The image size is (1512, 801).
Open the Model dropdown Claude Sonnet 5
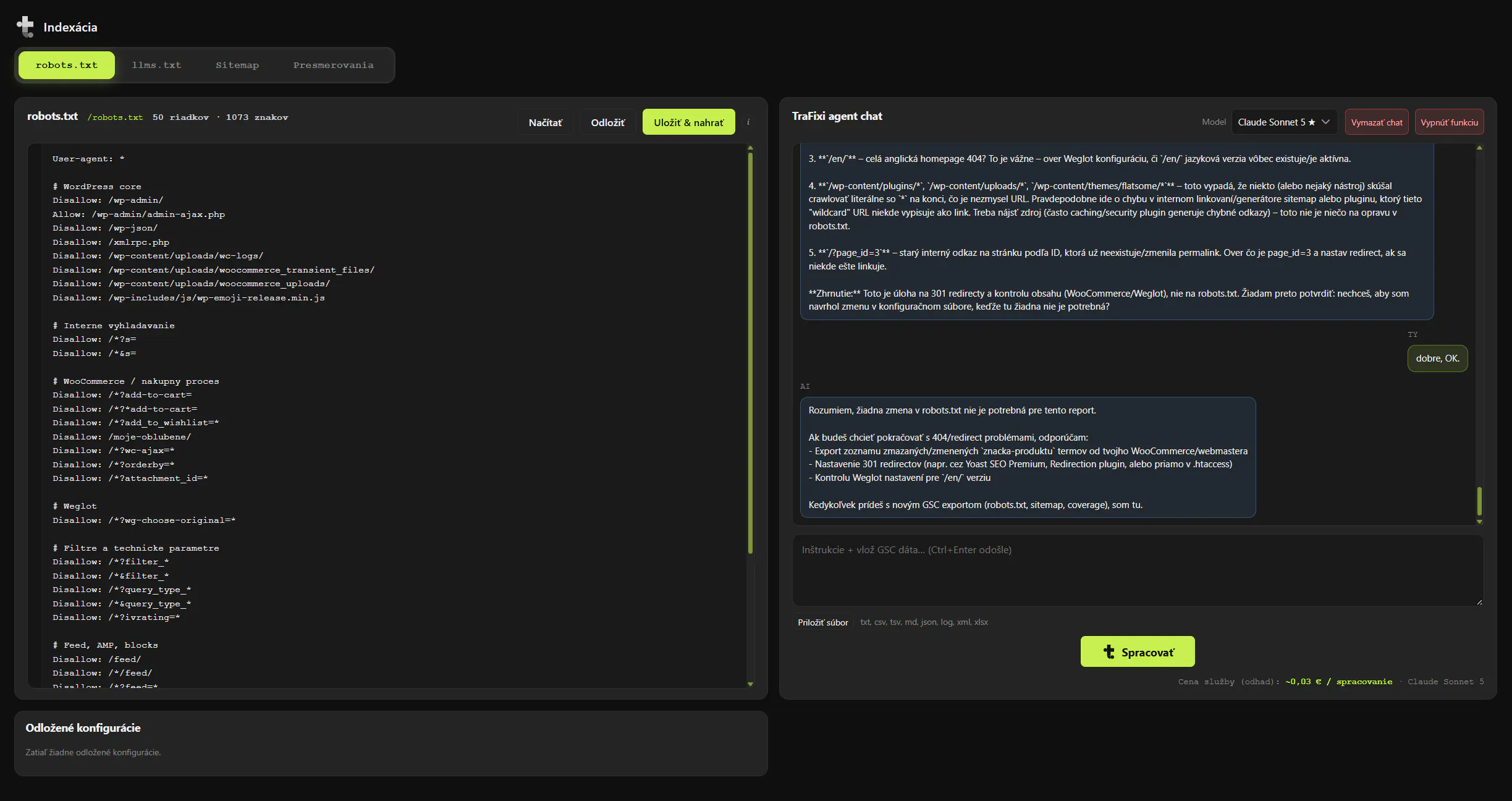(1284, 122)
